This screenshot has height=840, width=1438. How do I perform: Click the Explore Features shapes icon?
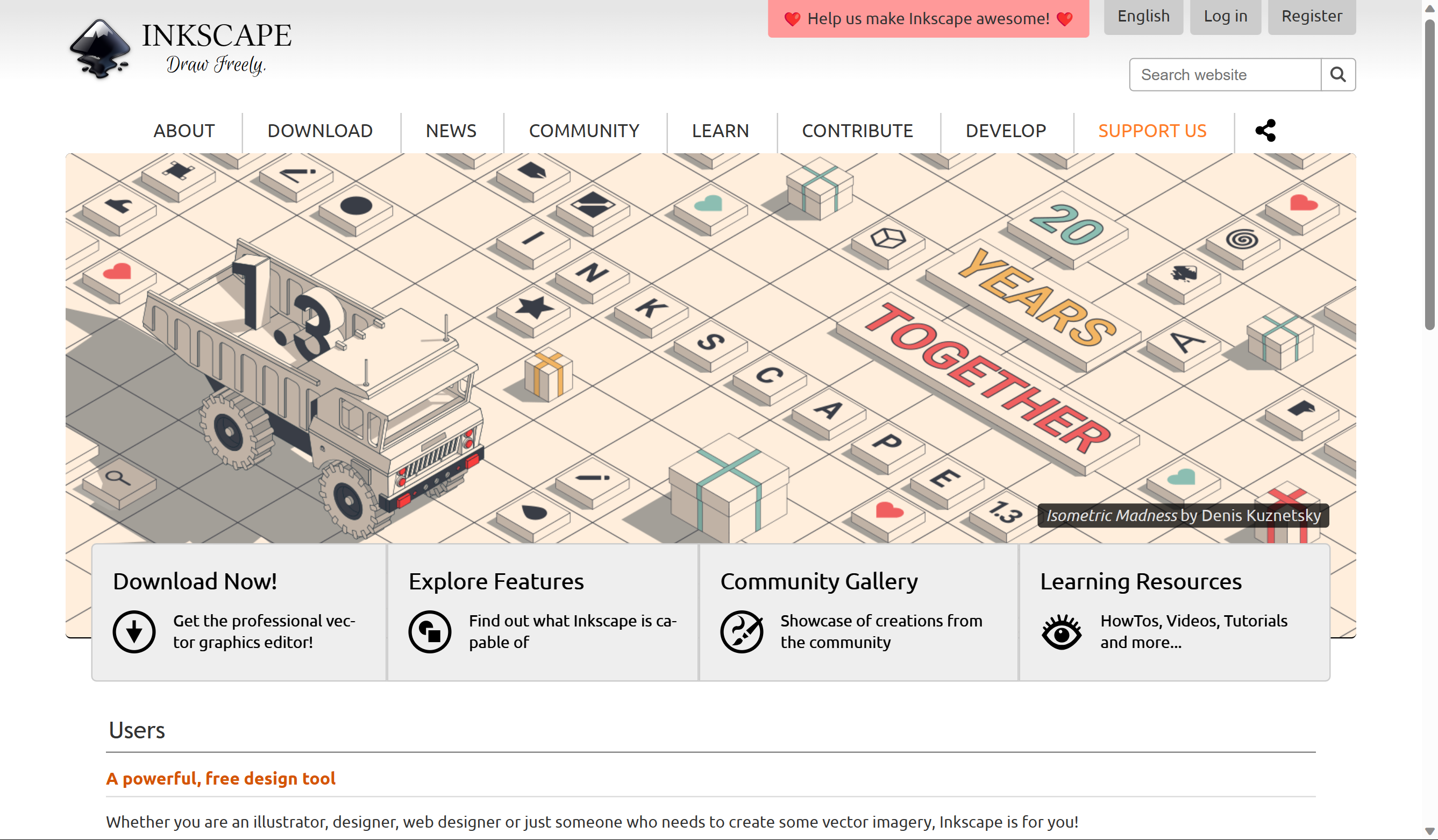coord(430,632)
